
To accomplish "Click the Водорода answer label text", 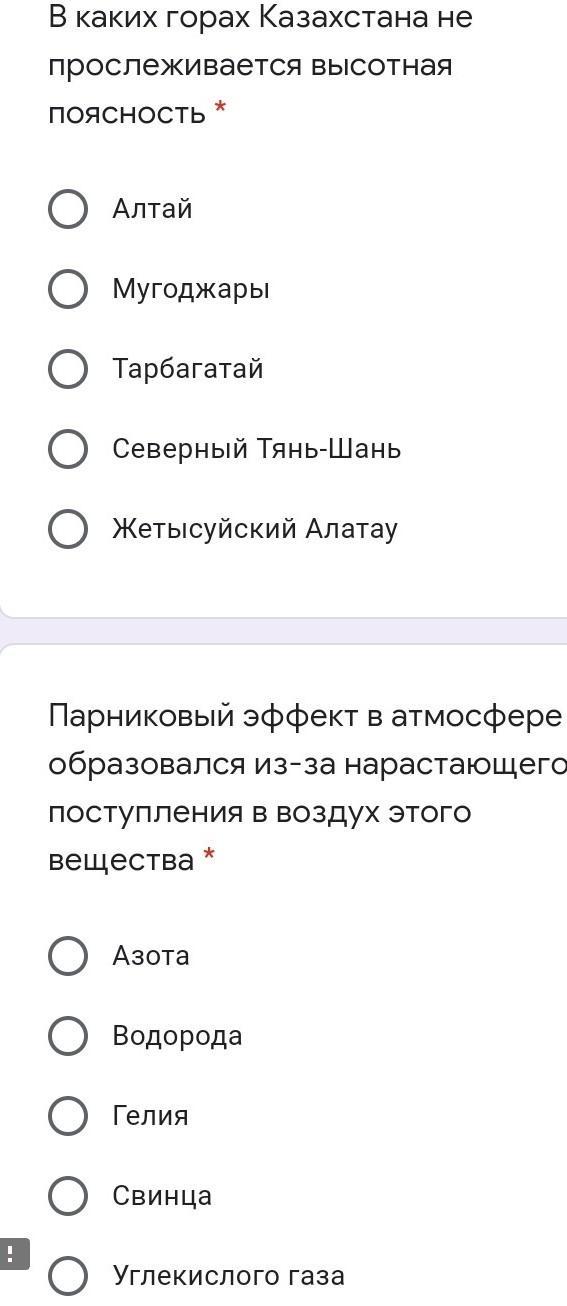I will coord(177,1036).
